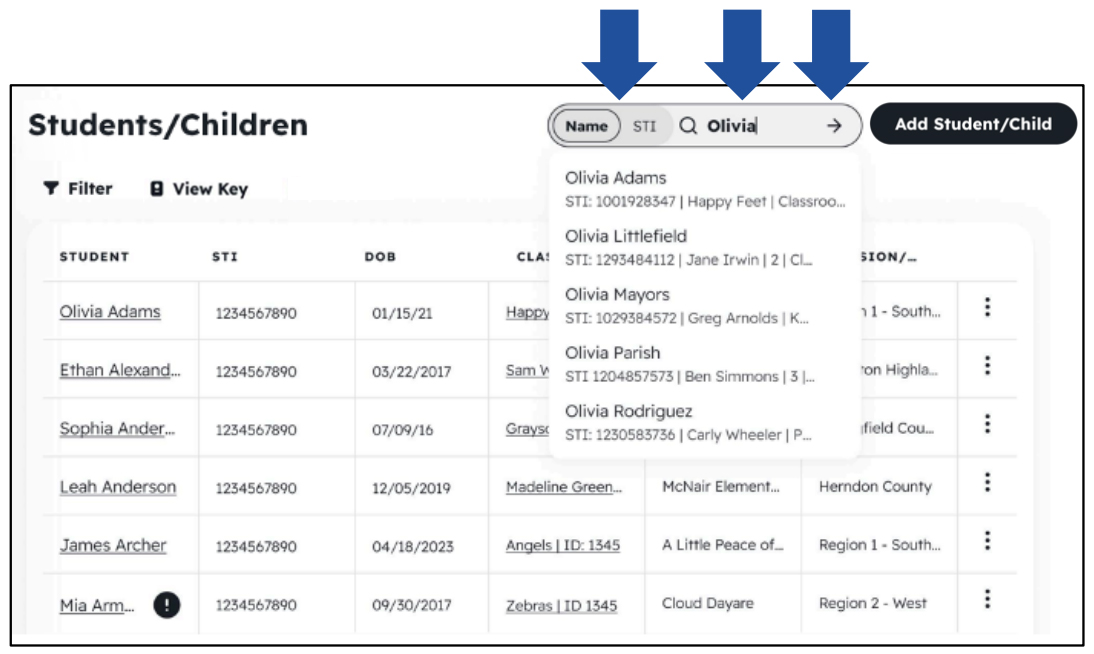1094x654 pixels.
Task: Click Region 1 - South... in James Archer row
Action: [879, 544]
